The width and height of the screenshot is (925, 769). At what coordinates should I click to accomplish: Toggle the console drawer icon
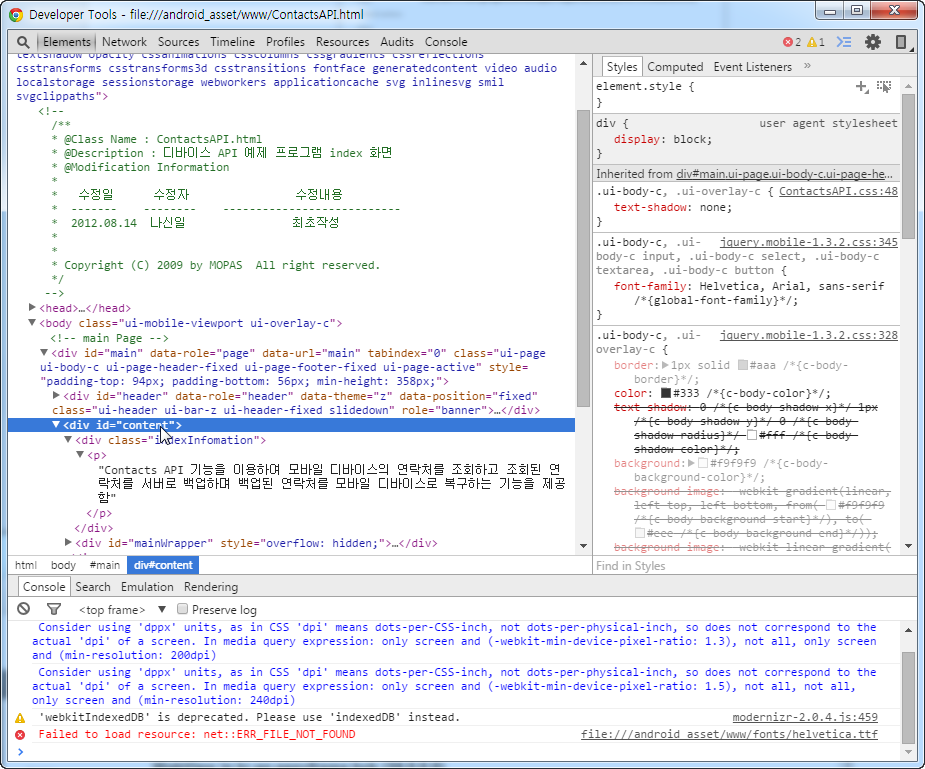pyautogui.click(x=843, y=42)
